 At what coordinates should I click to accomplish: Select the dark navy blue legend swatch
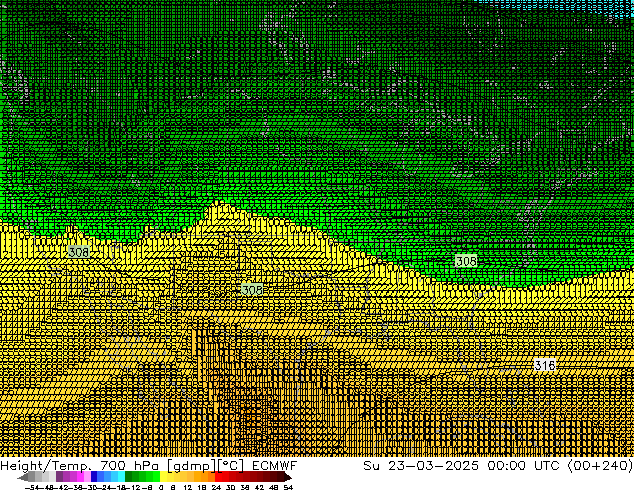94,477
